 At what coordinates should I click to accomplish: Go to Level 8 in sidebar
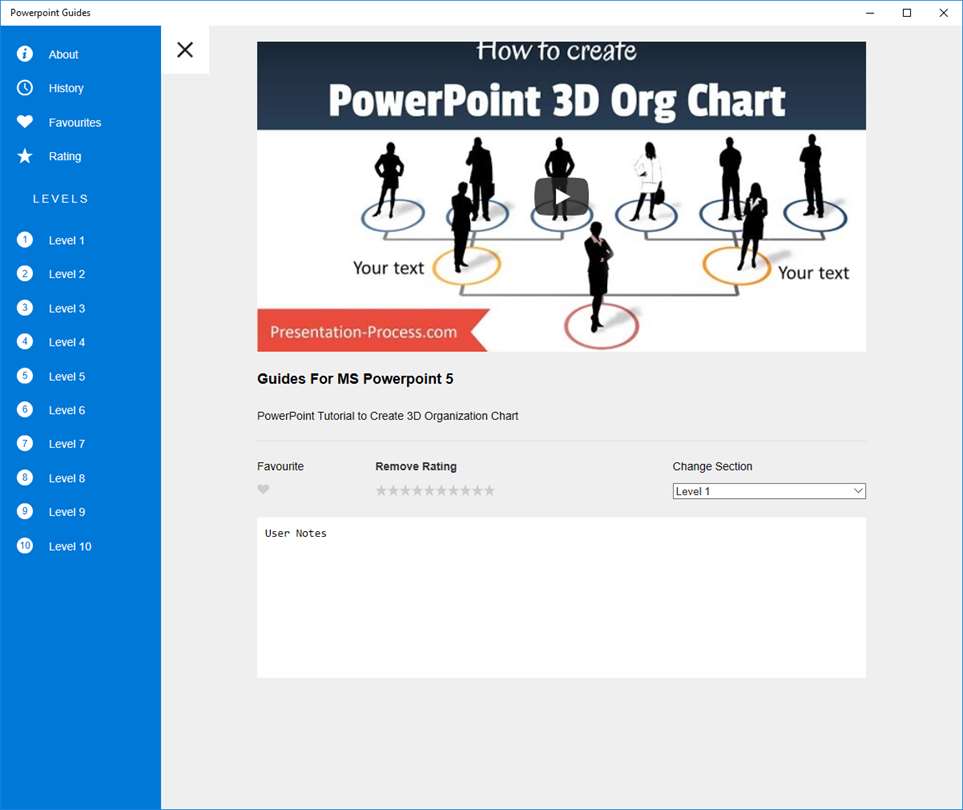coord(67,478)
